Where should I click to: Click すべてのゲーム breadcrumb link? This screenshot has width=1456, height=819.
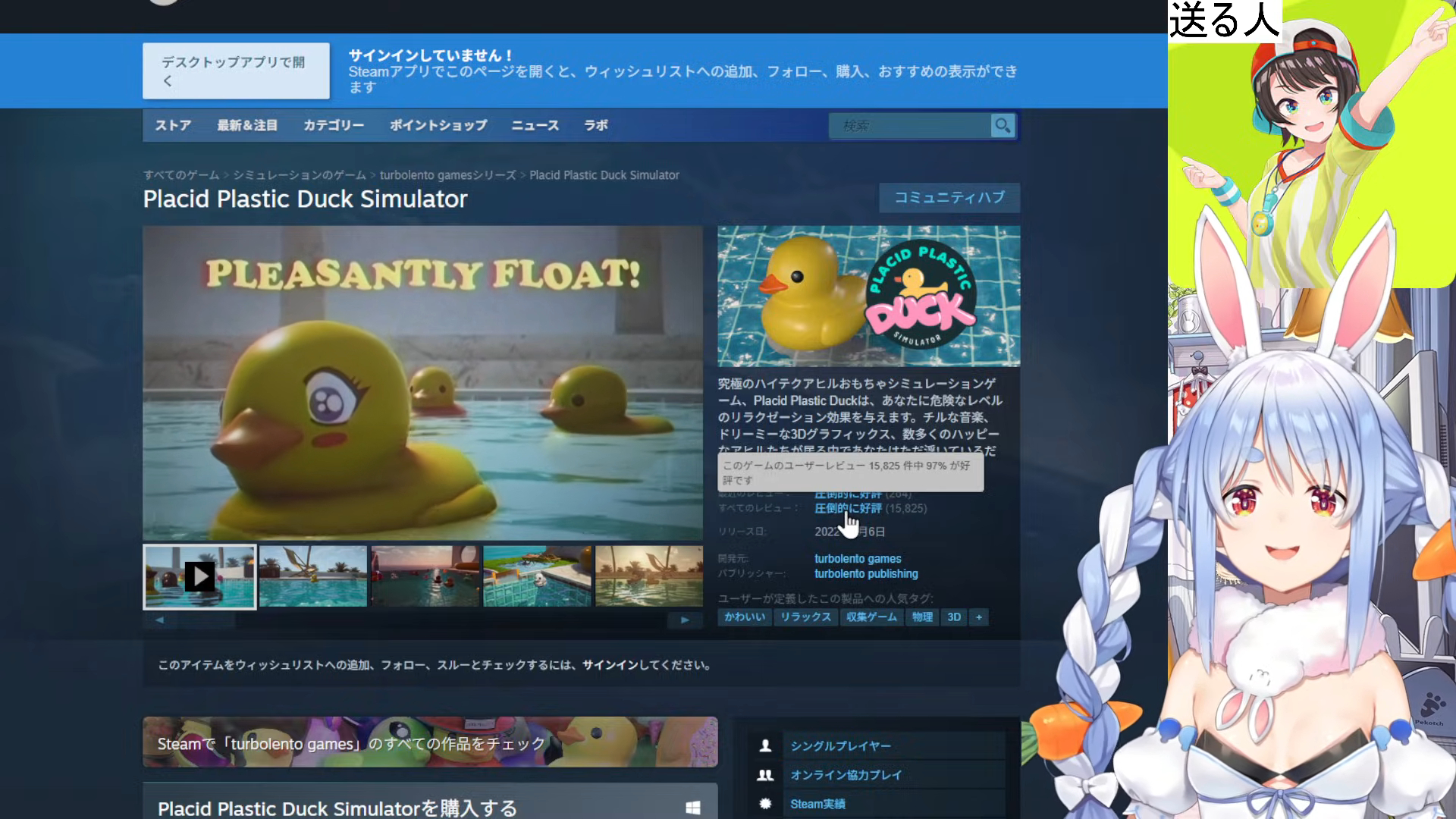point(181,175)
